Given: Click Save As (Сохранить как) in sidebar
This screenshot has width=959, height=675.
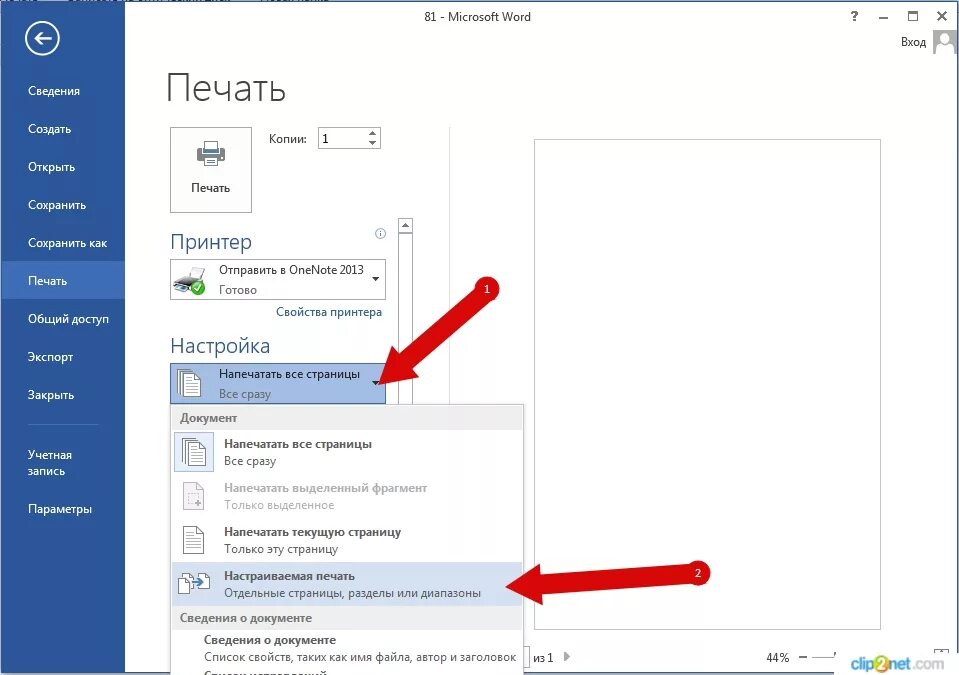Looking at the screenshot, I should tap(67, 243).
